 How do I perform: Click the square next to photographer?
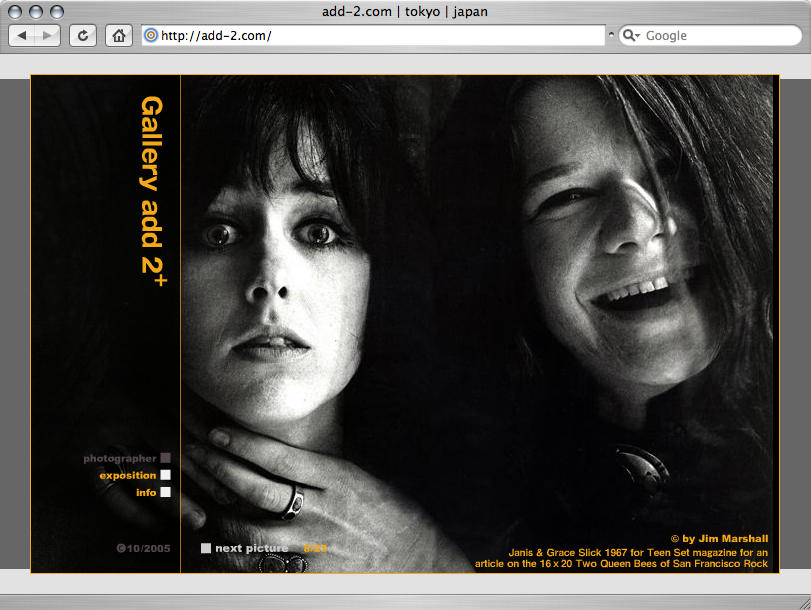tap(166, 458)
